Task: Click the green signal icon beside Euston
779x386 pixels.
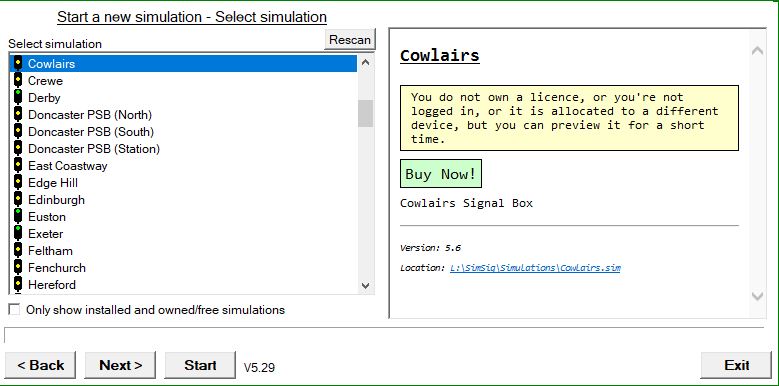Action: [x=18, y=217]
